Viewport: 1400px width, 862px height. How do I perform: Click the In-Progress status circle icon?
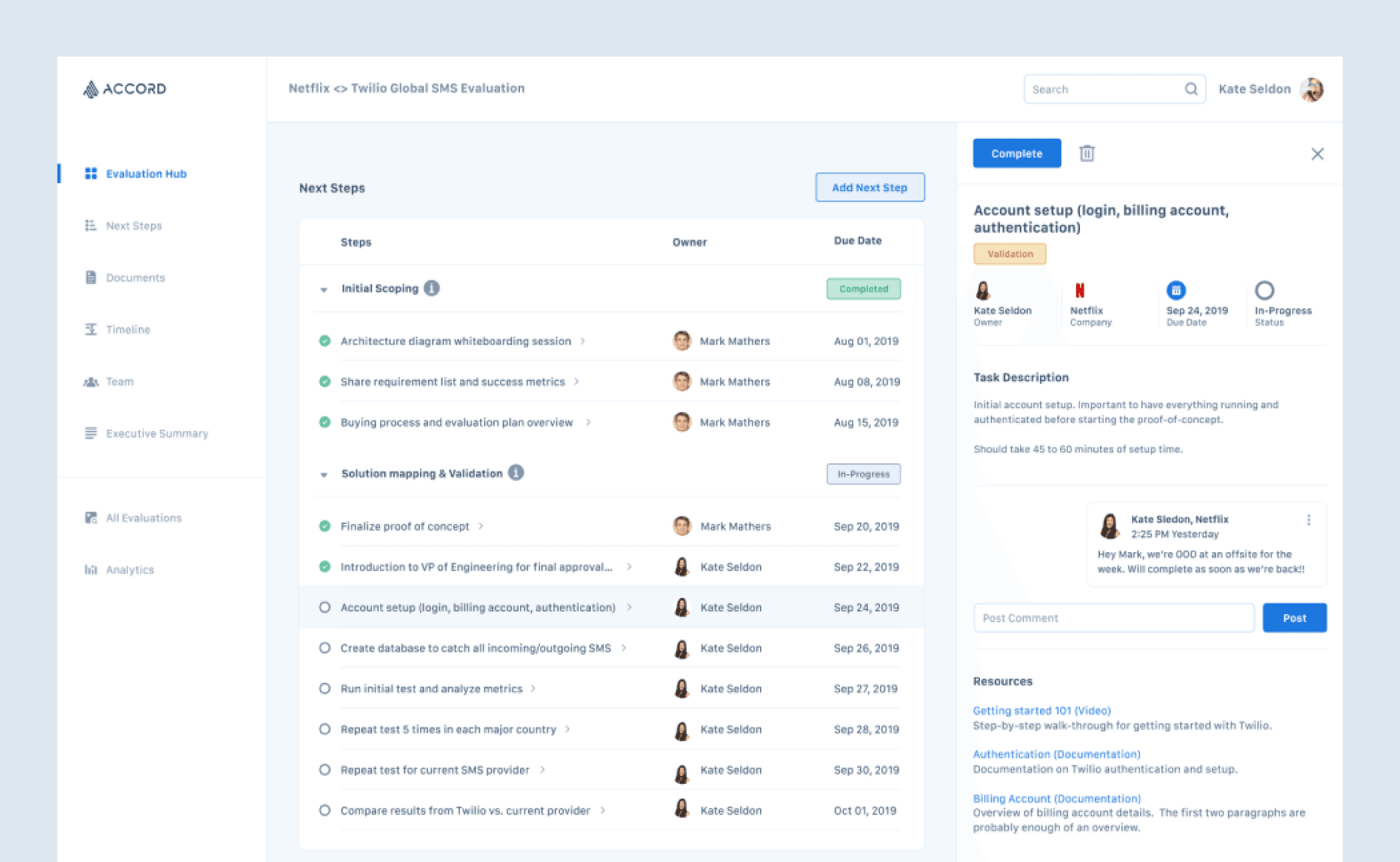click(1264, 290)
